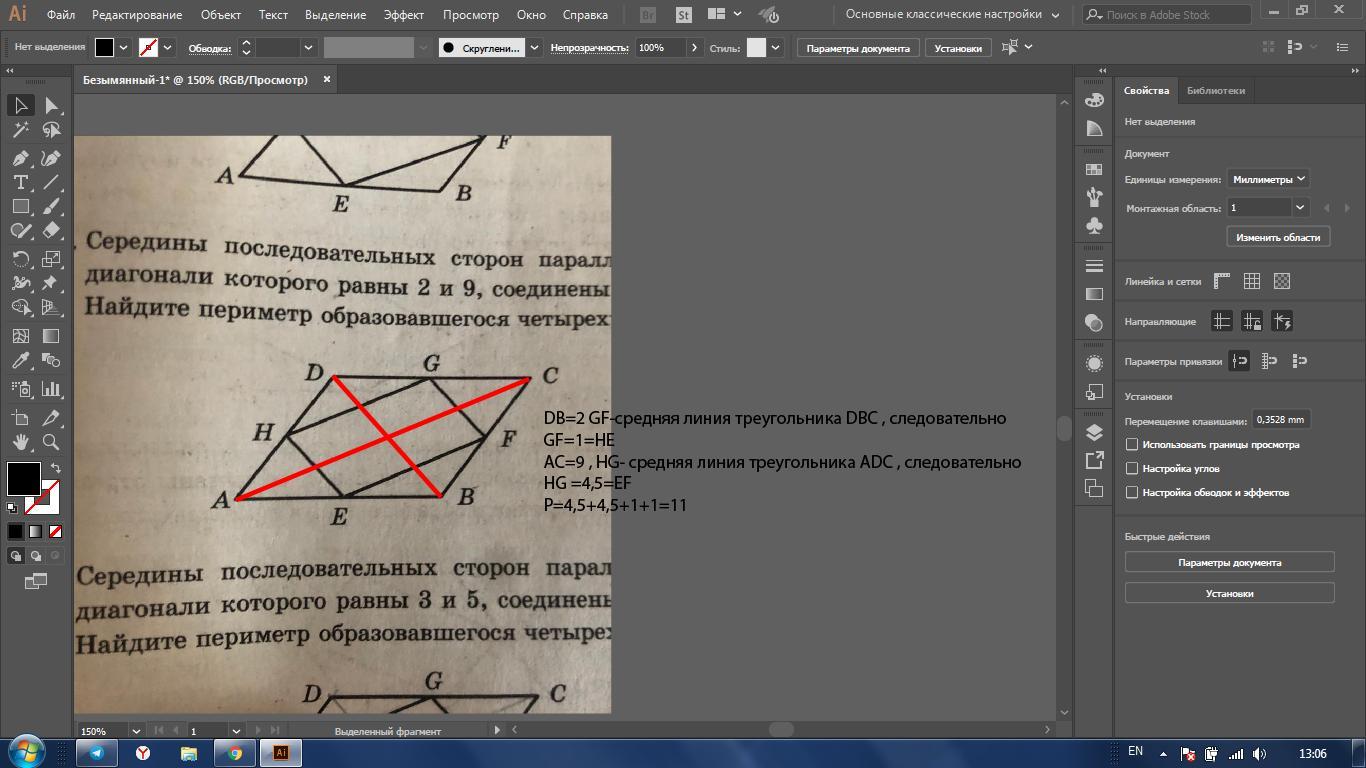Viewport: 1366px width, 768px height.
Task: Click 'Параметры документа' in Быстрые действия
Action: 1230,562
